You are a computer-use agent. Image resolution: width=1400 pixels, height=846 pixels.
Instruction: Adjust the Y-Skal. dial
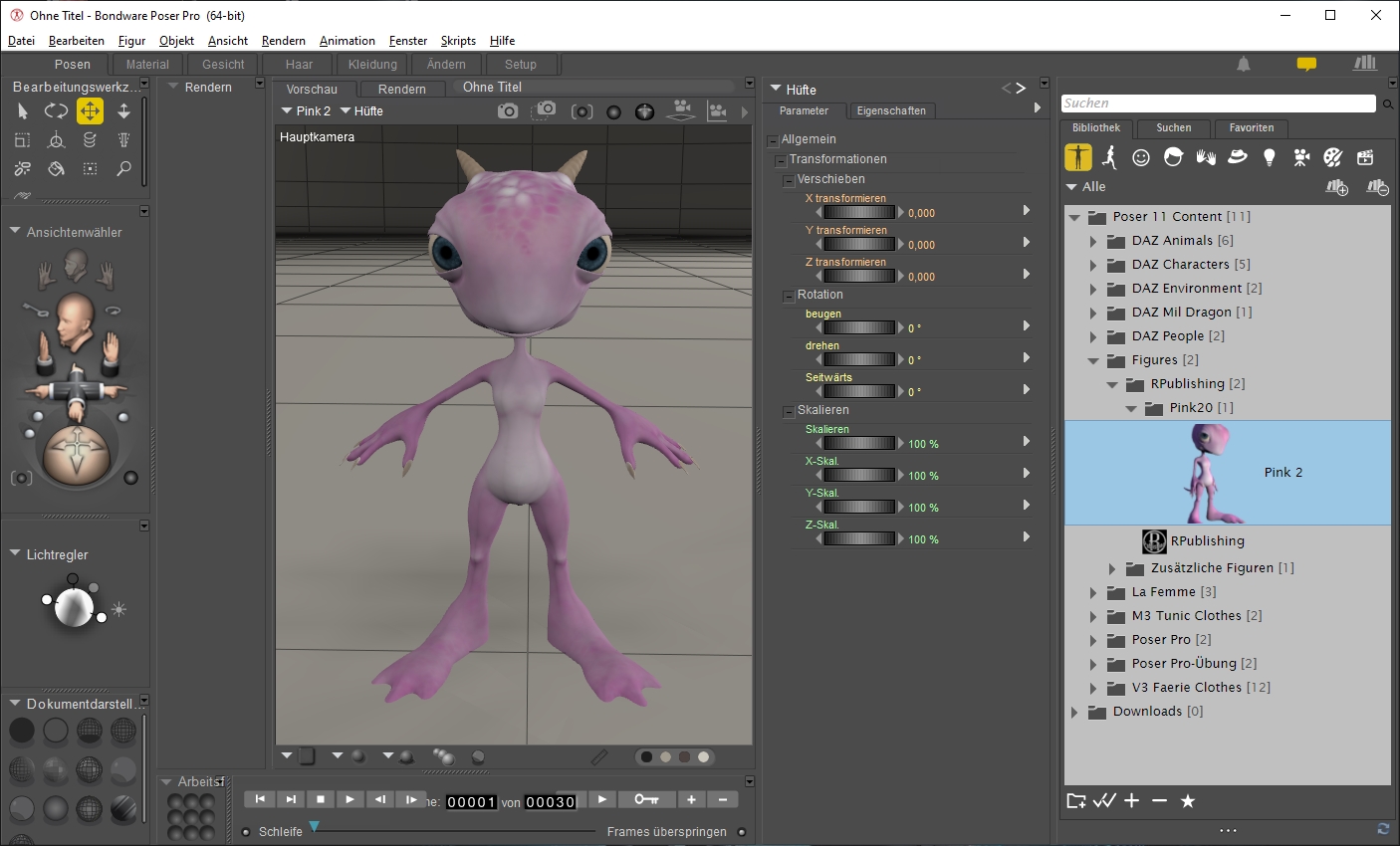(859, 507)
